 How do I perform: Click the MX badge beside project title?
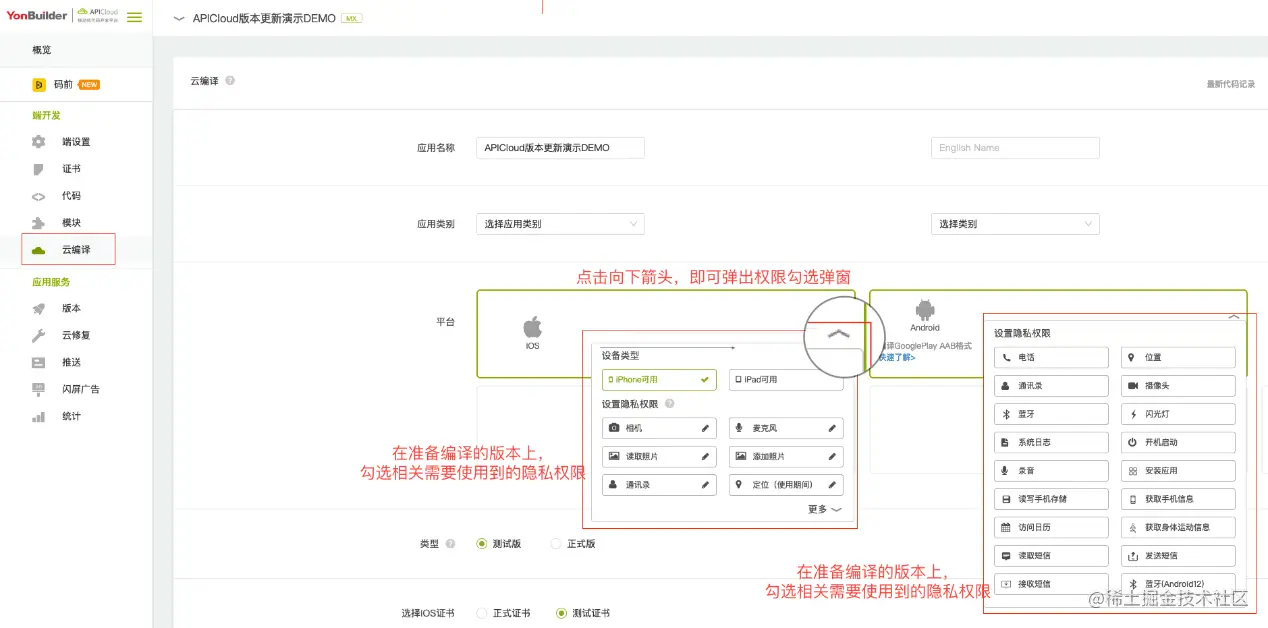tap(351, 18)
